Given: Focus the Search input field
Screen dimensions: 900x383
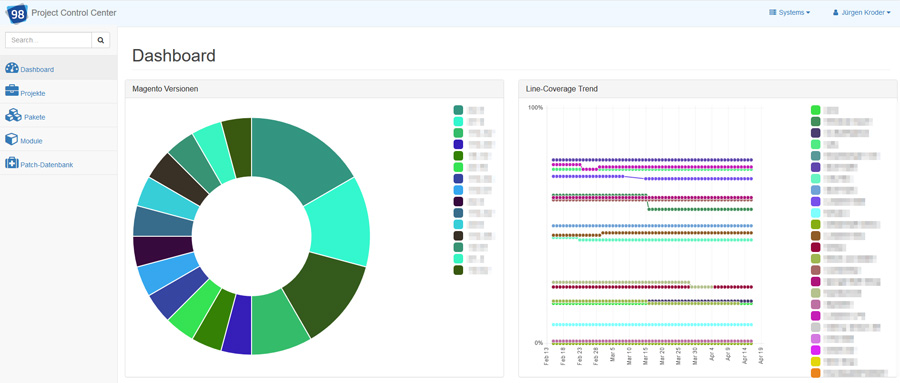Looking at the screenshot, I should 49,40.
